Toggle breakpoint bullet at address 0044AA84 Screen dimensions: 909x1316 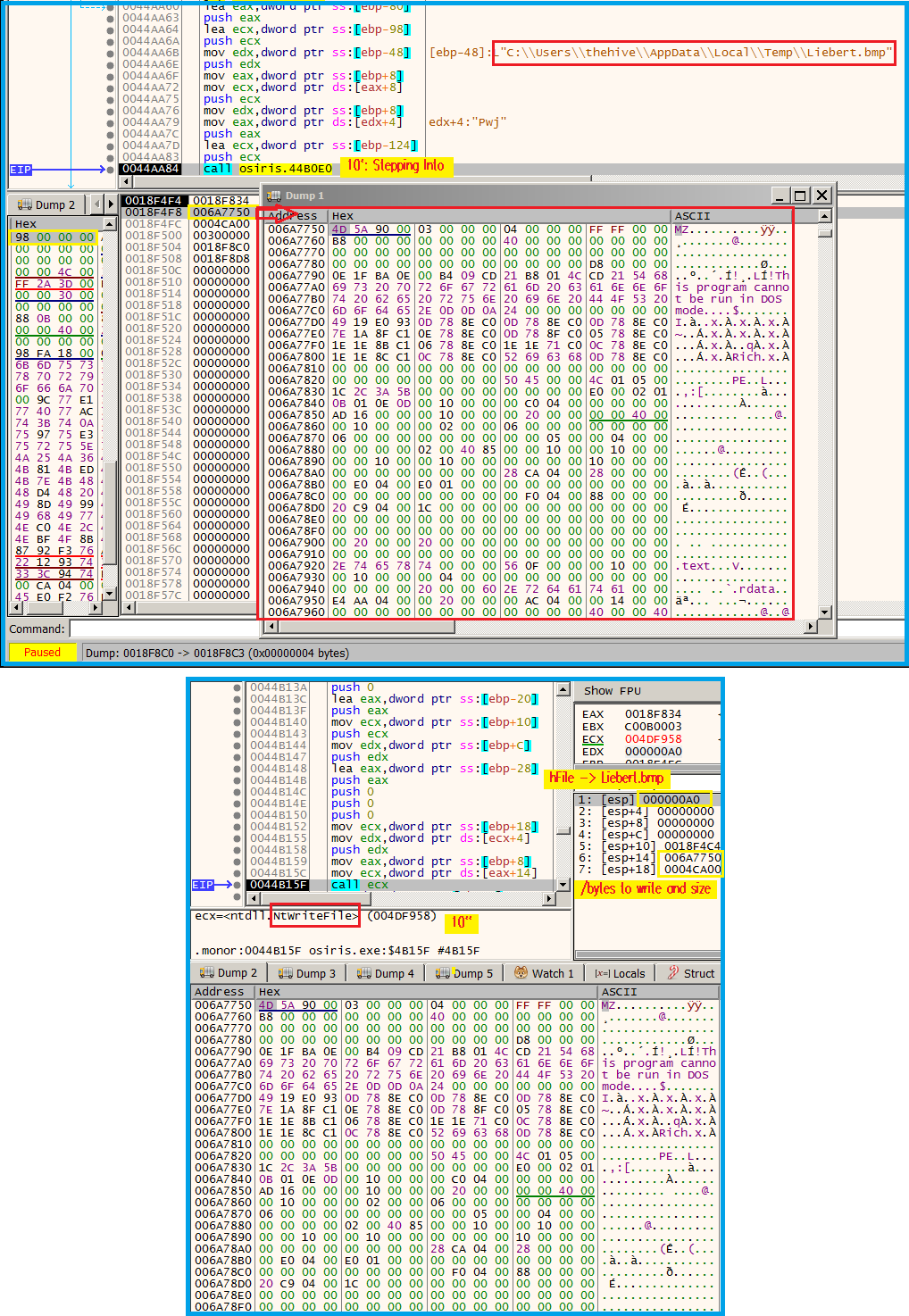point(111,169)
